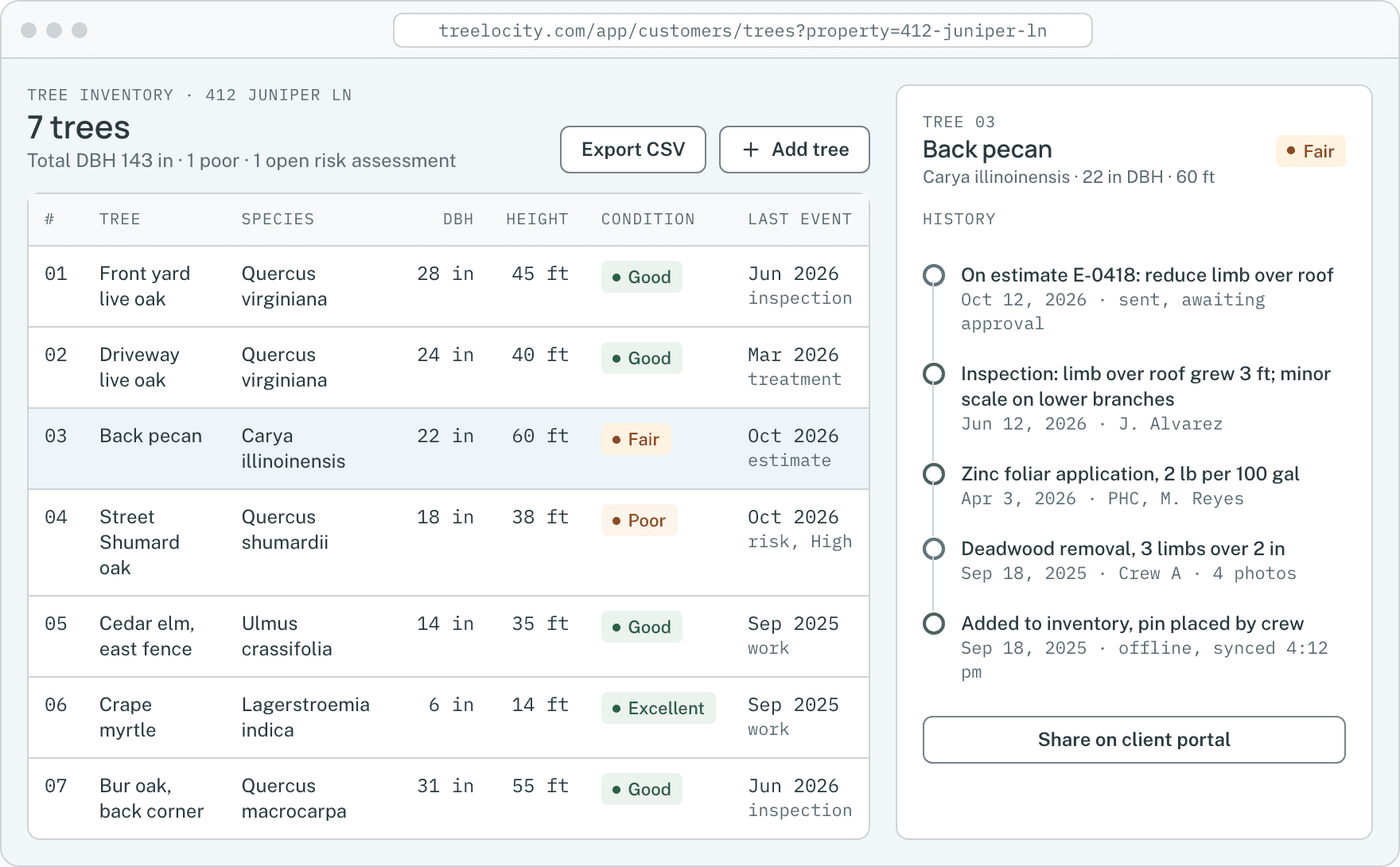
Task: Click the Fair badge in Back pecan row
Action: click(x=636, y=439)
